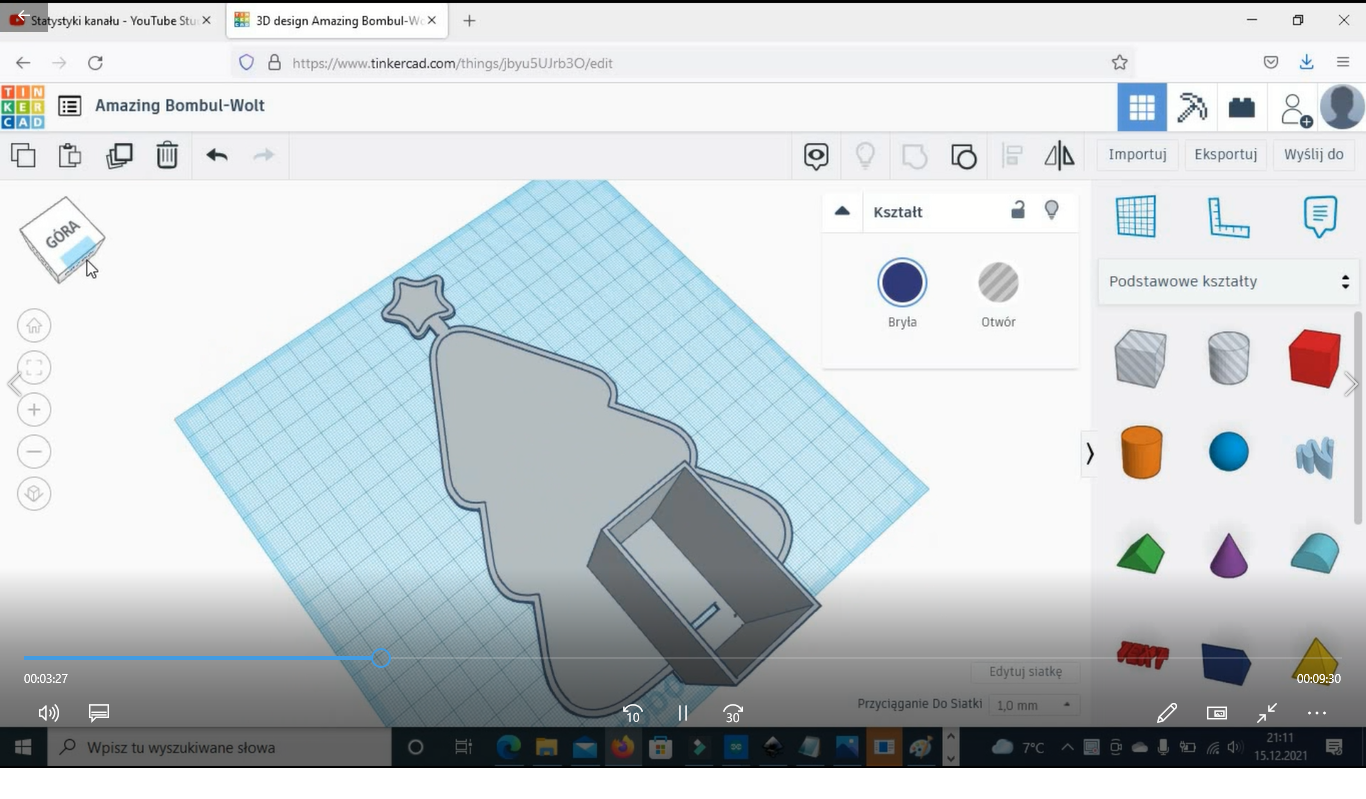
Task: Select the Group shapes tool
Action: coord(963,156)
